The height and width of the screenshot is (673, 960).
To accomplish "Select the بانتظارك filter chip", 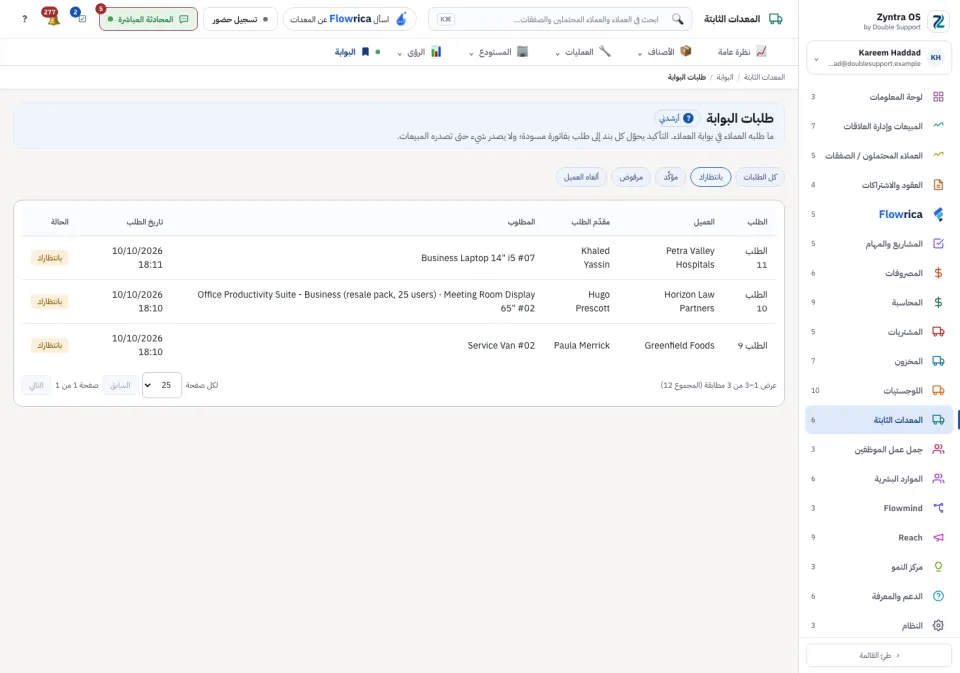I will pyautogui.click(x=710, y=177).
